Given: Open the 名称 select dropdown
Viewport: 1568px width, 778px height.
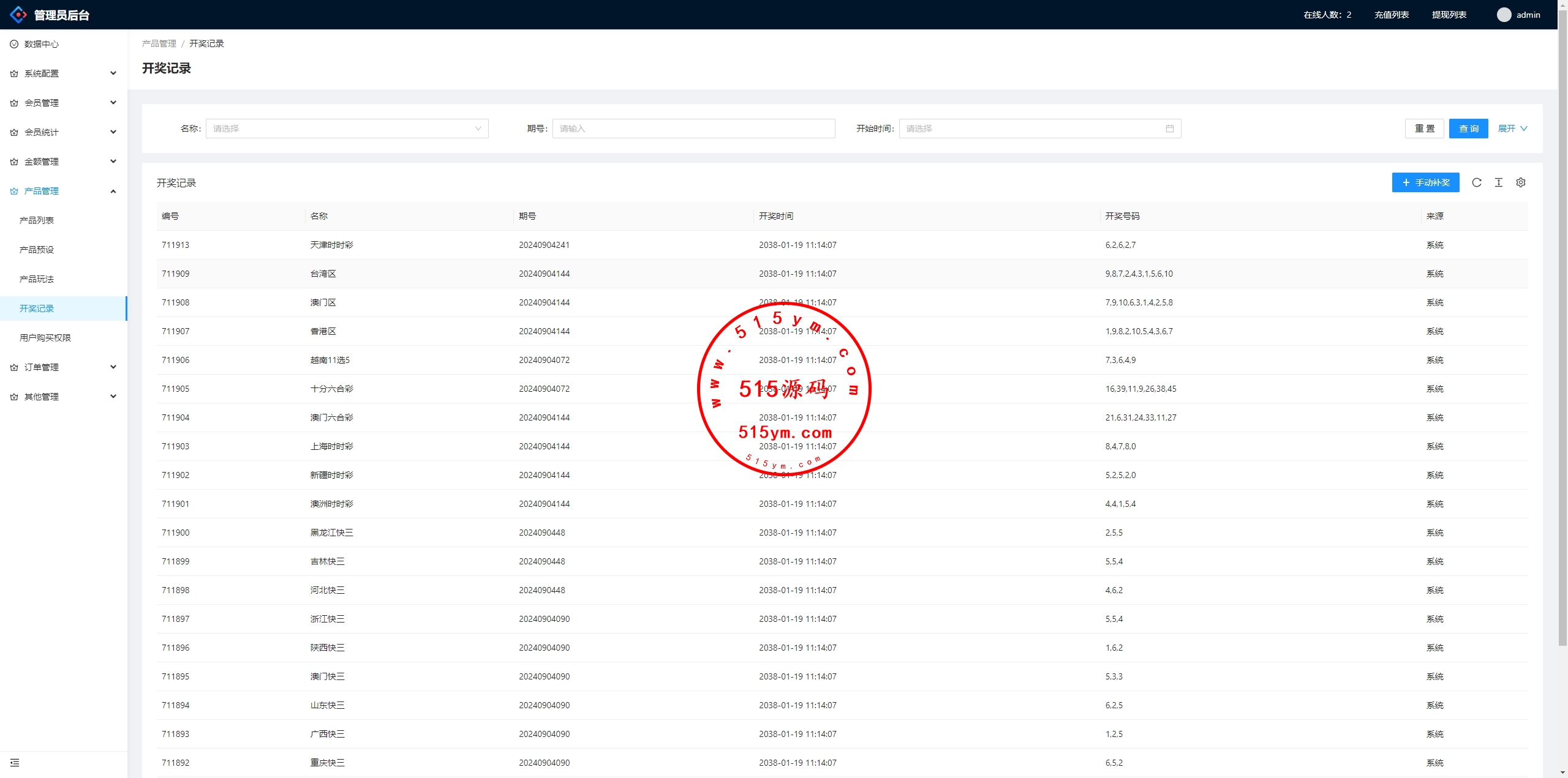Looking at the screenshot, I should click(347, 129).
